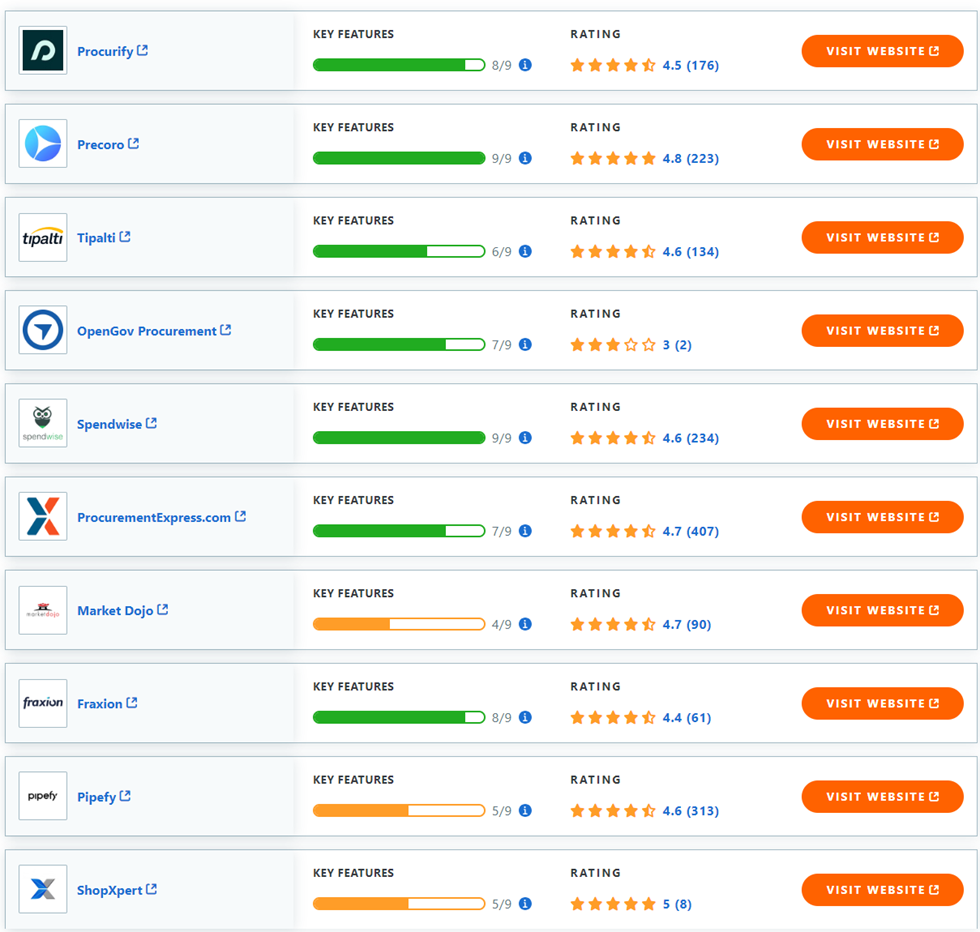
Task: Click the ProcurementExpress.com logo icon
Action: click(43, 517)
